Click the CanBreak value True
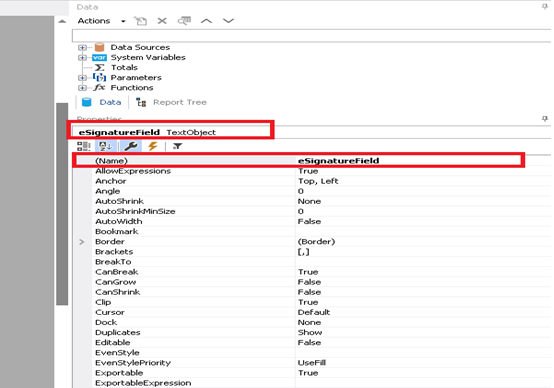Screen dimensions: 554x388 click(x=308, y=272)
